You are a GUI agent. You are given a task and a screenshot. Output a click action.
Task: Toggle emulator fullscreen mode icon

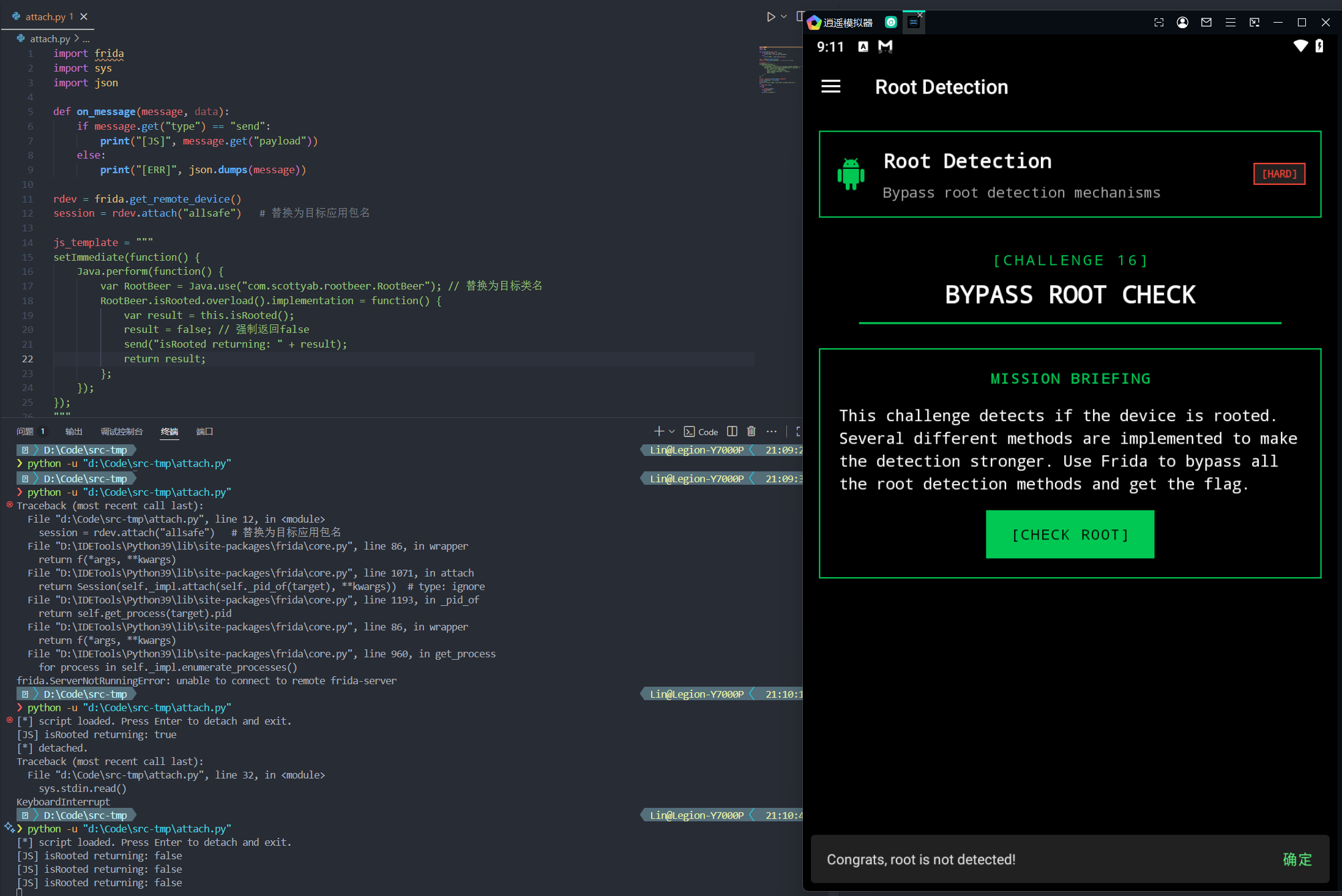(x=1158, y=23)
